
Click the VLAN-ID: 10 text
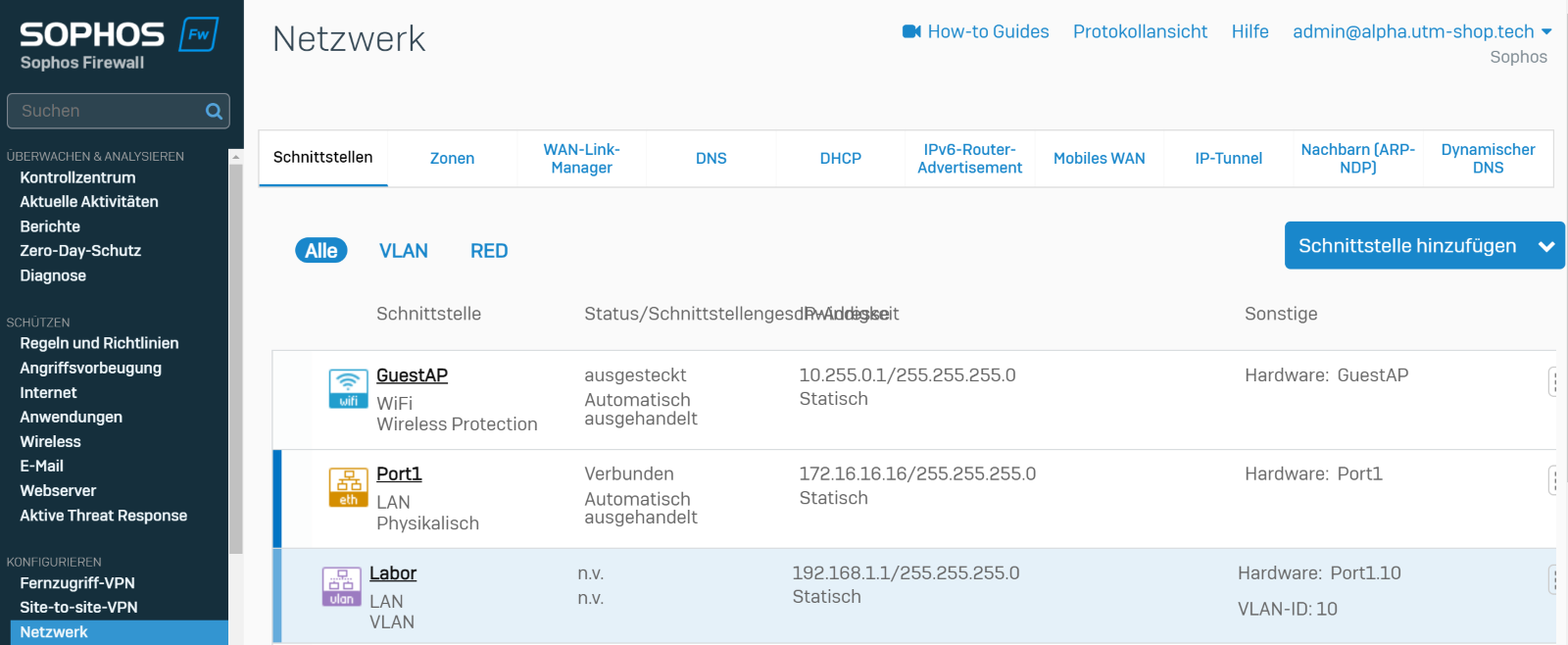1288,609
